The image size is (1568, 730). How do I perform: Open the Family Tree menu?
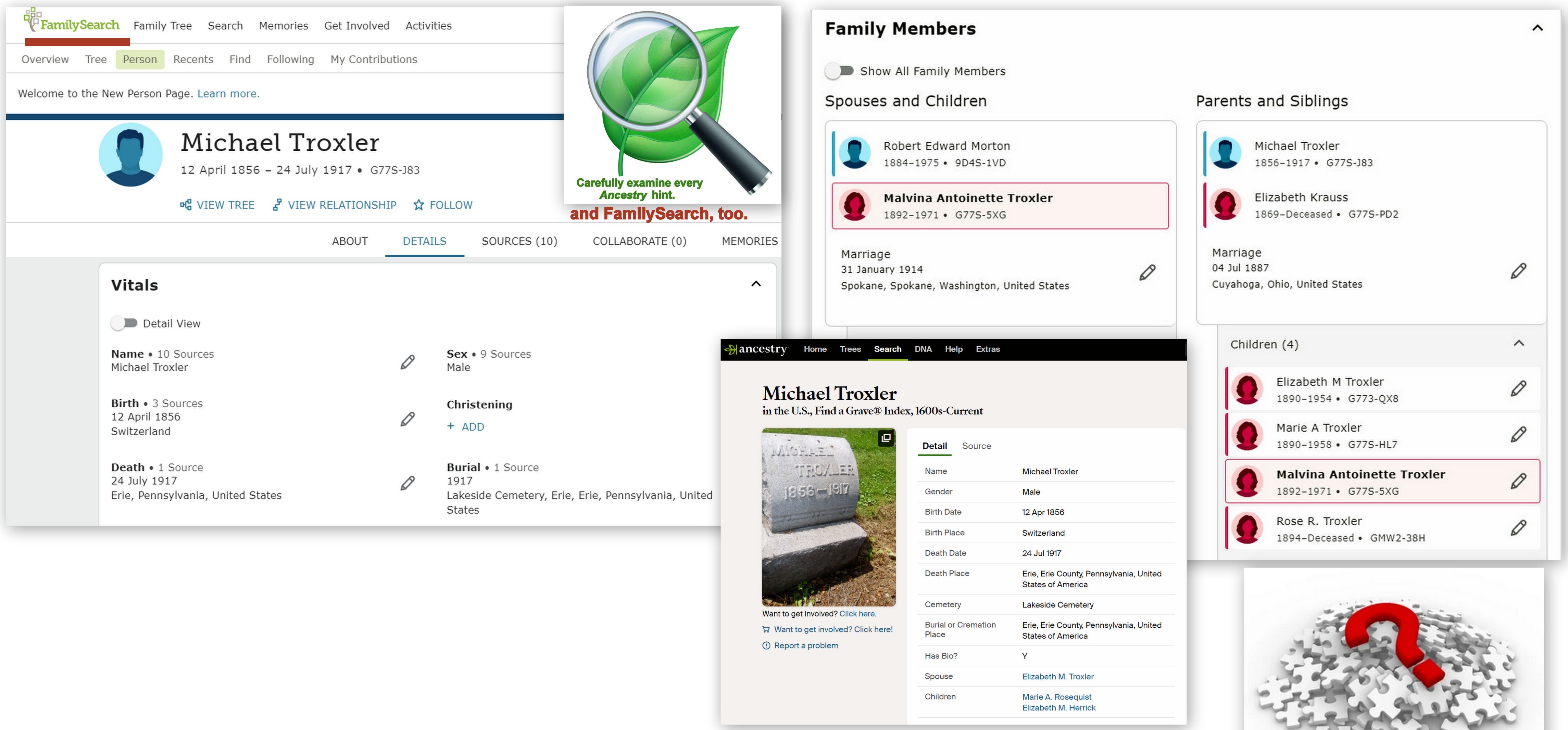(163, 26)
